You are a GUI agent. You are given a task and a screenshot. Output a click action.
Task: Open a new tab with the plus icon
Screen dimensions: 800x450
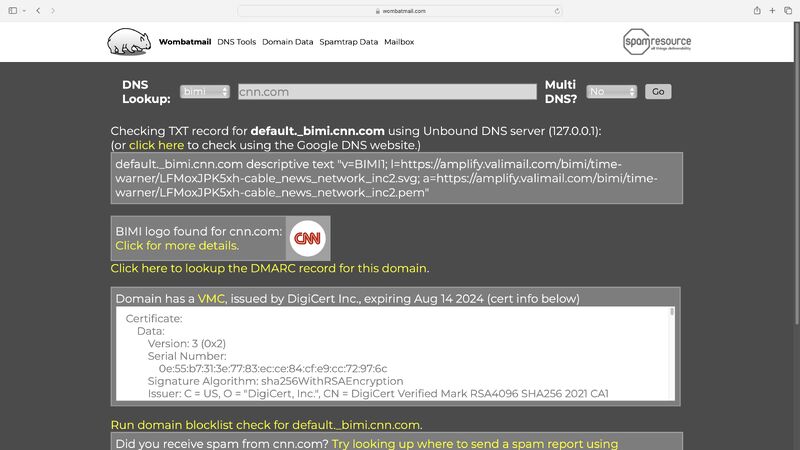point(772,11)
